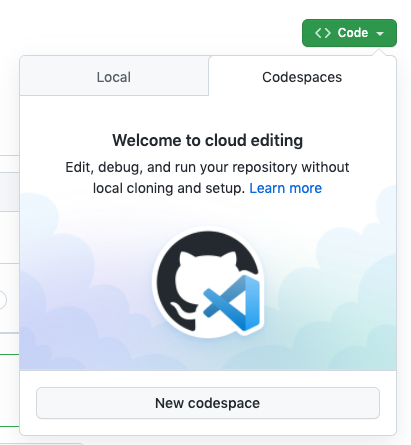The width and height of the screenshot is (411, 445).
Task: Click the Visual Studio Code logo
Action: tap(232, 303)
